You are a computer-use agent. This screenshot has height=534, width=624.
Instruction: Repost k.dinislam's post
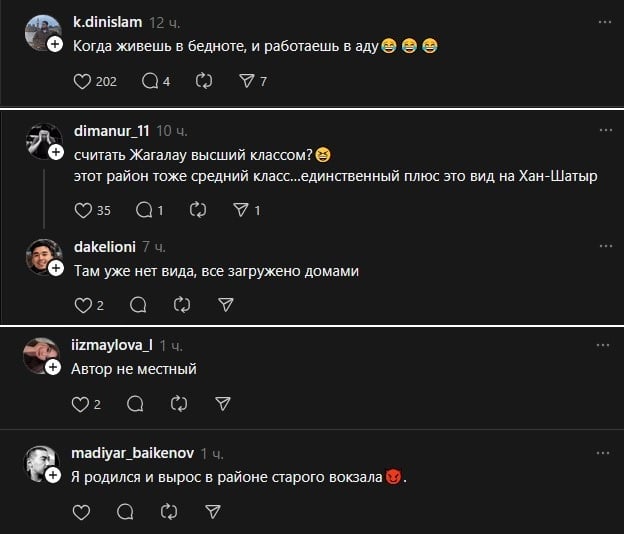click(x=205, y=81)
